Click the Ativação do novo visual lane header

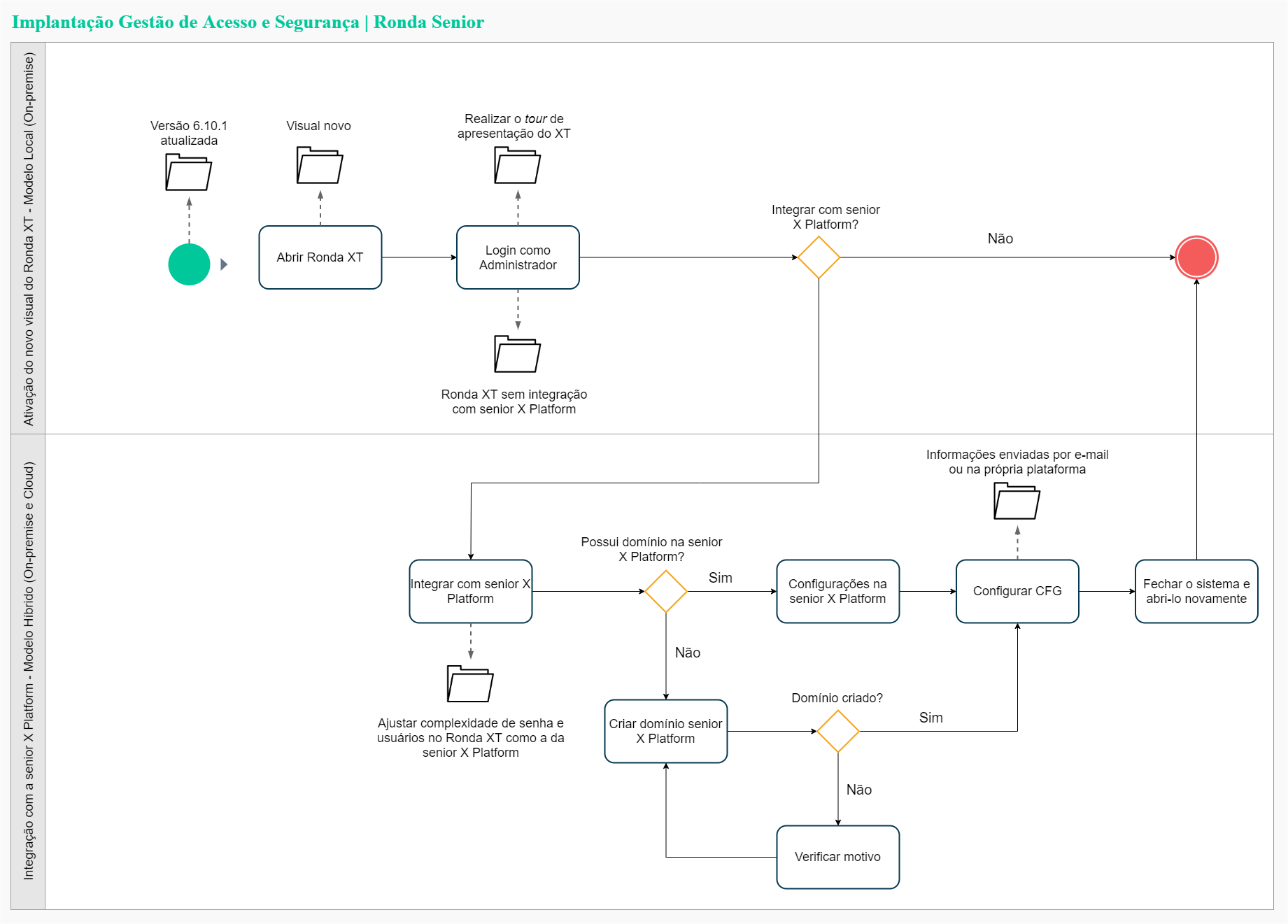pyautogui.click(x=28, y=239)
